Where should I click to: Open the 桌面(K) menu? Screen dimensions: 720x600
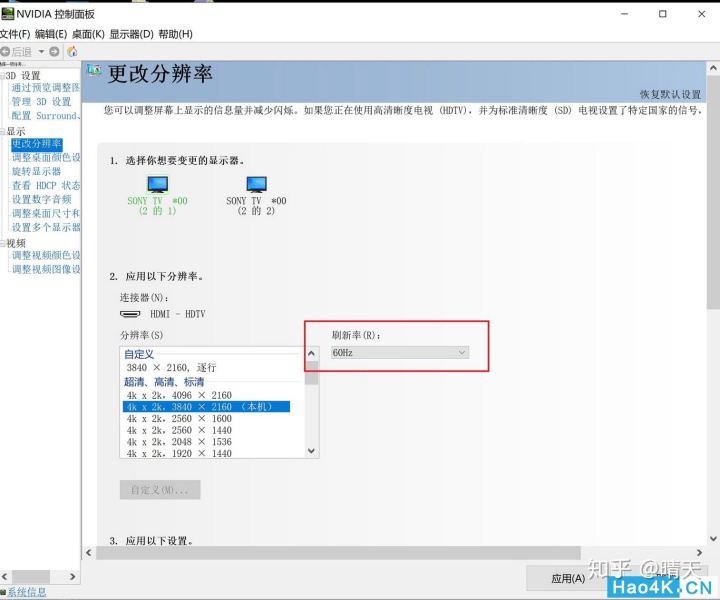[88, 34]
